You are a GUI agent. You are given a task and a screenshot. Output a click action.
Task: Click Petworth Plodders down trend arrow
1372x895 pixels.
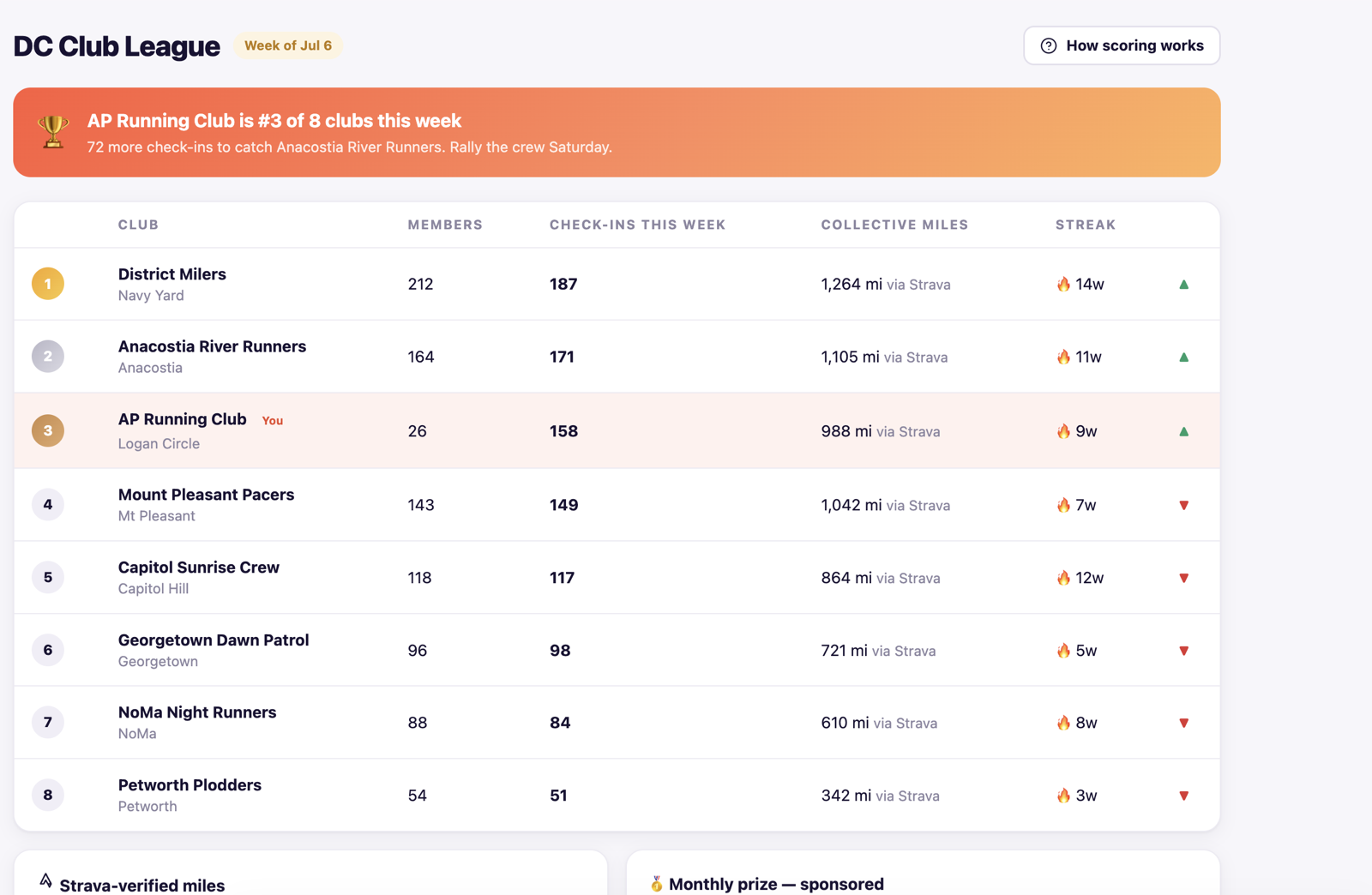point(1183,796)
